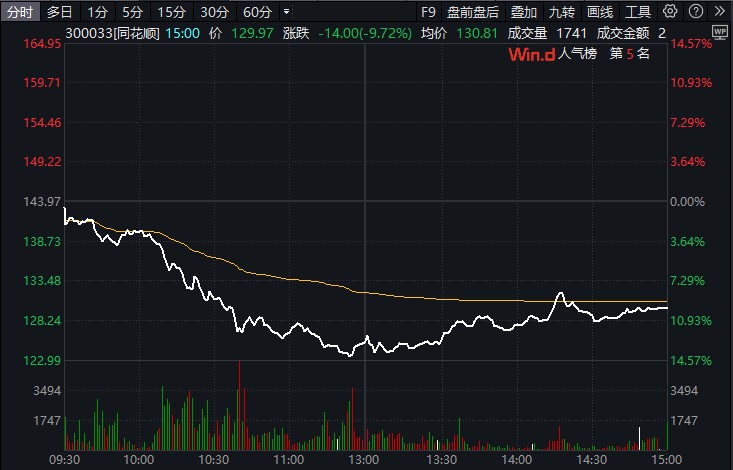Open the 画线 drawing tool

(600, 12)
